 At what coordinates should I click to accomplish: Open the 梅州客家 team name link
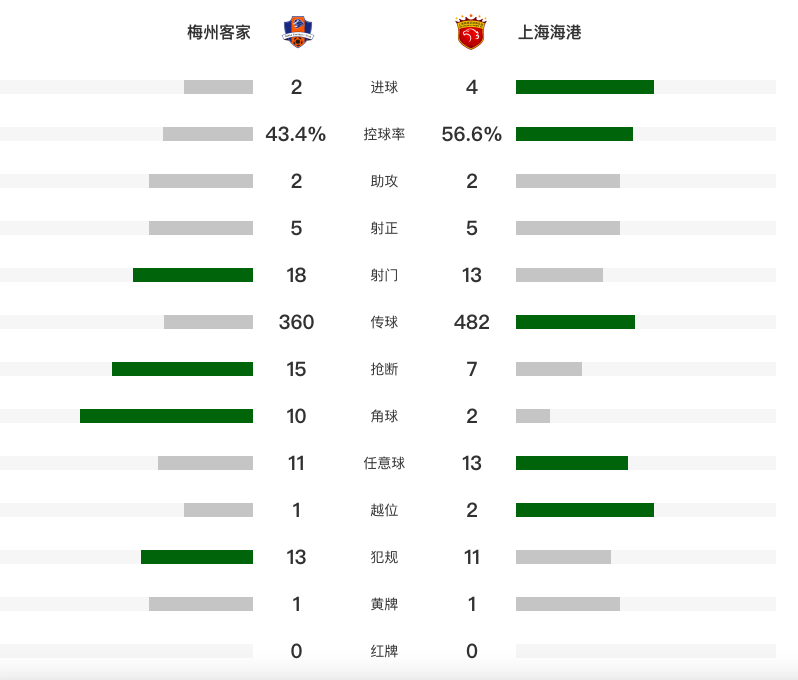click(x=219, y=32)
